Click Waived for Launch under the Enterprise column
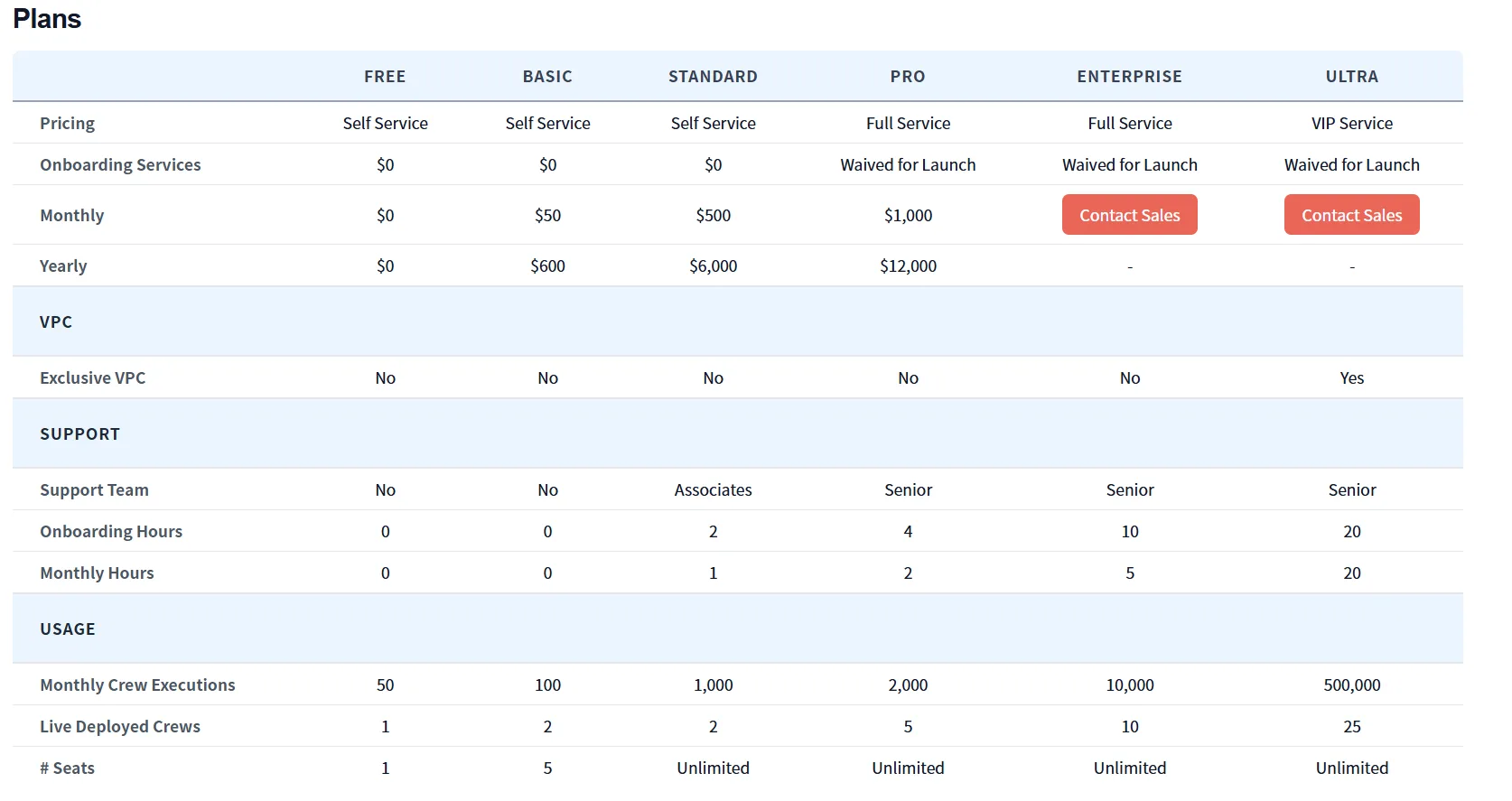Screen dimensions: 1512x801 [1129, 165]
